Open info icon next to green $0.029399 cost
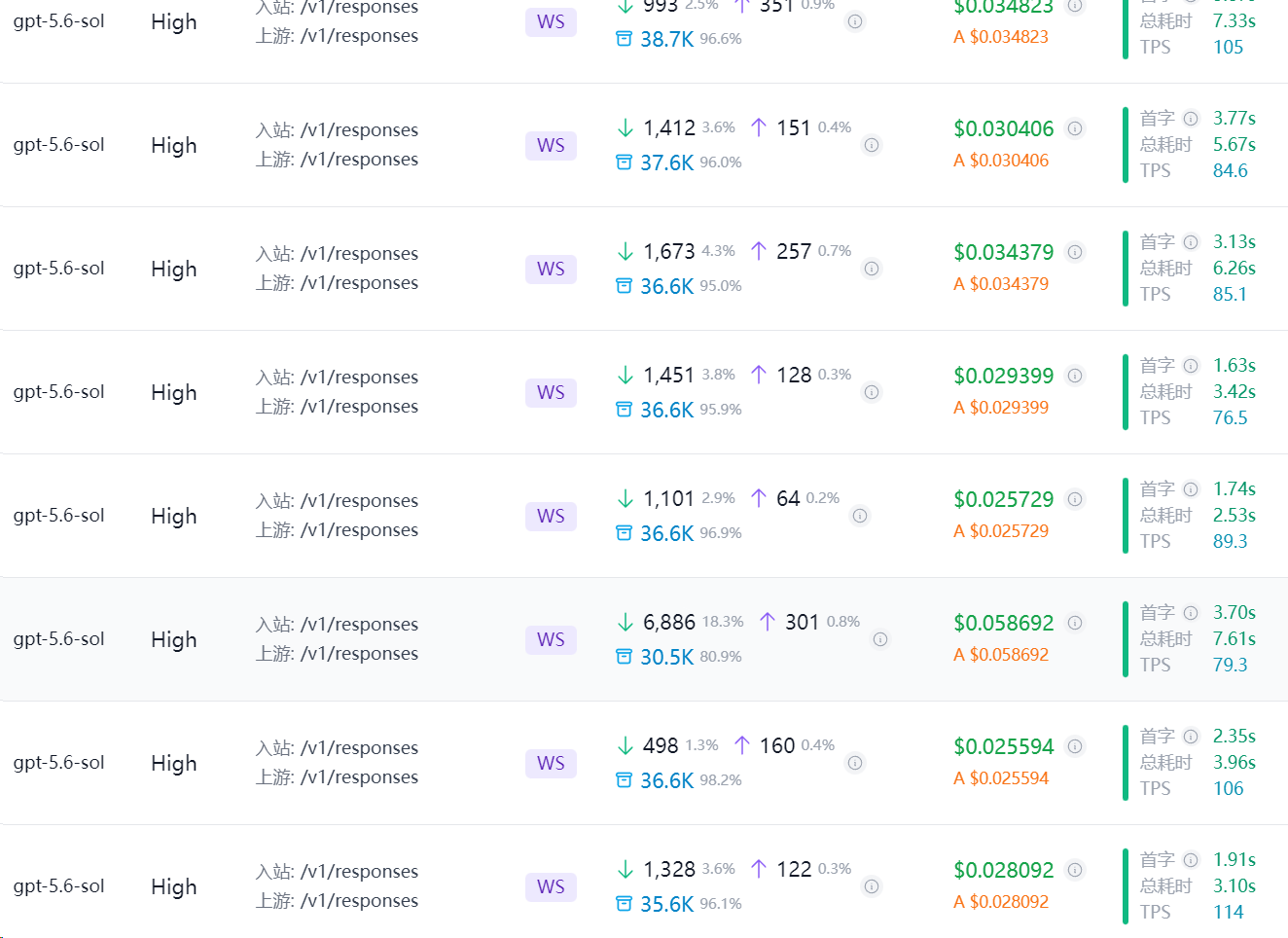The width and height of the screenshot is (1288, 938). (x=1075, y=376)
